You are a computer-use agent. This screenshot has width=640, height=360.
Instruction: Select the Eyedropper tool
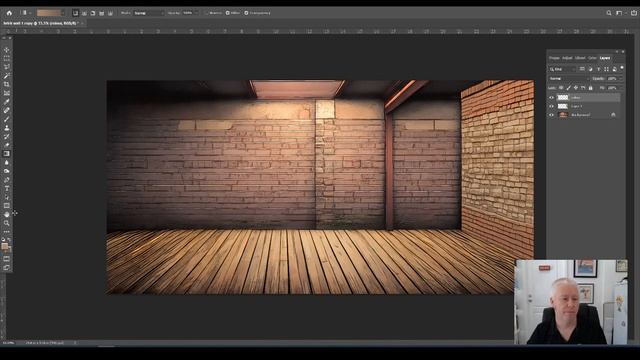(7, 102)
